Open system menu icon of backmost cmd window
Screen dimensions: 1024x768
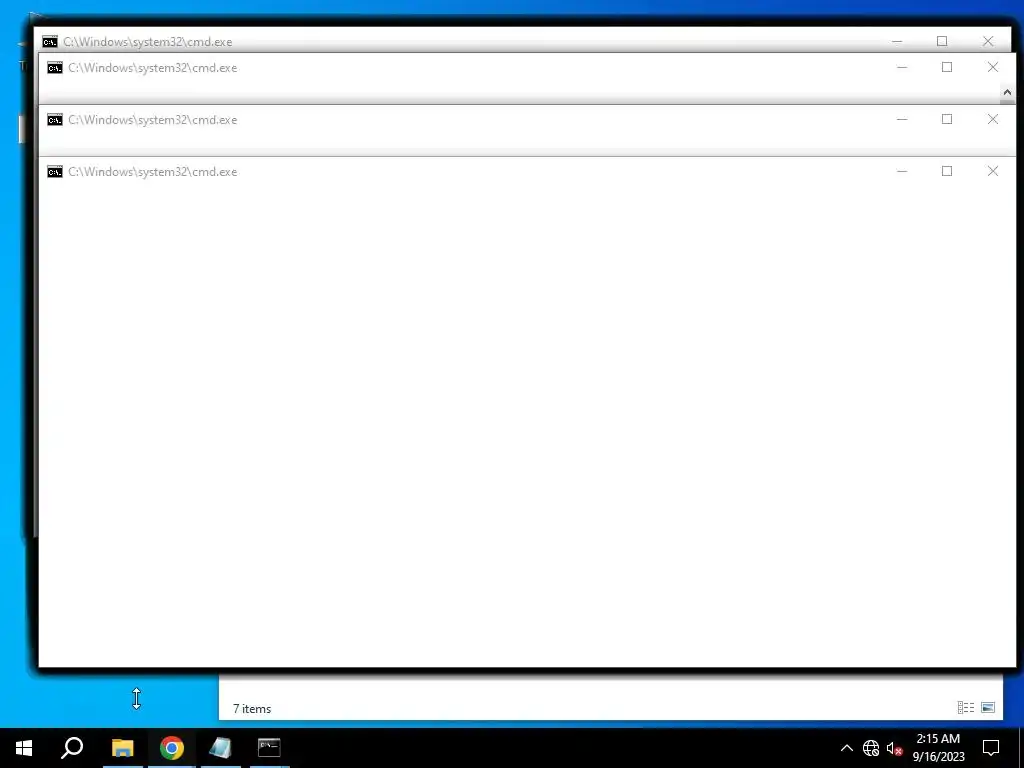click(x=50, y=42)
